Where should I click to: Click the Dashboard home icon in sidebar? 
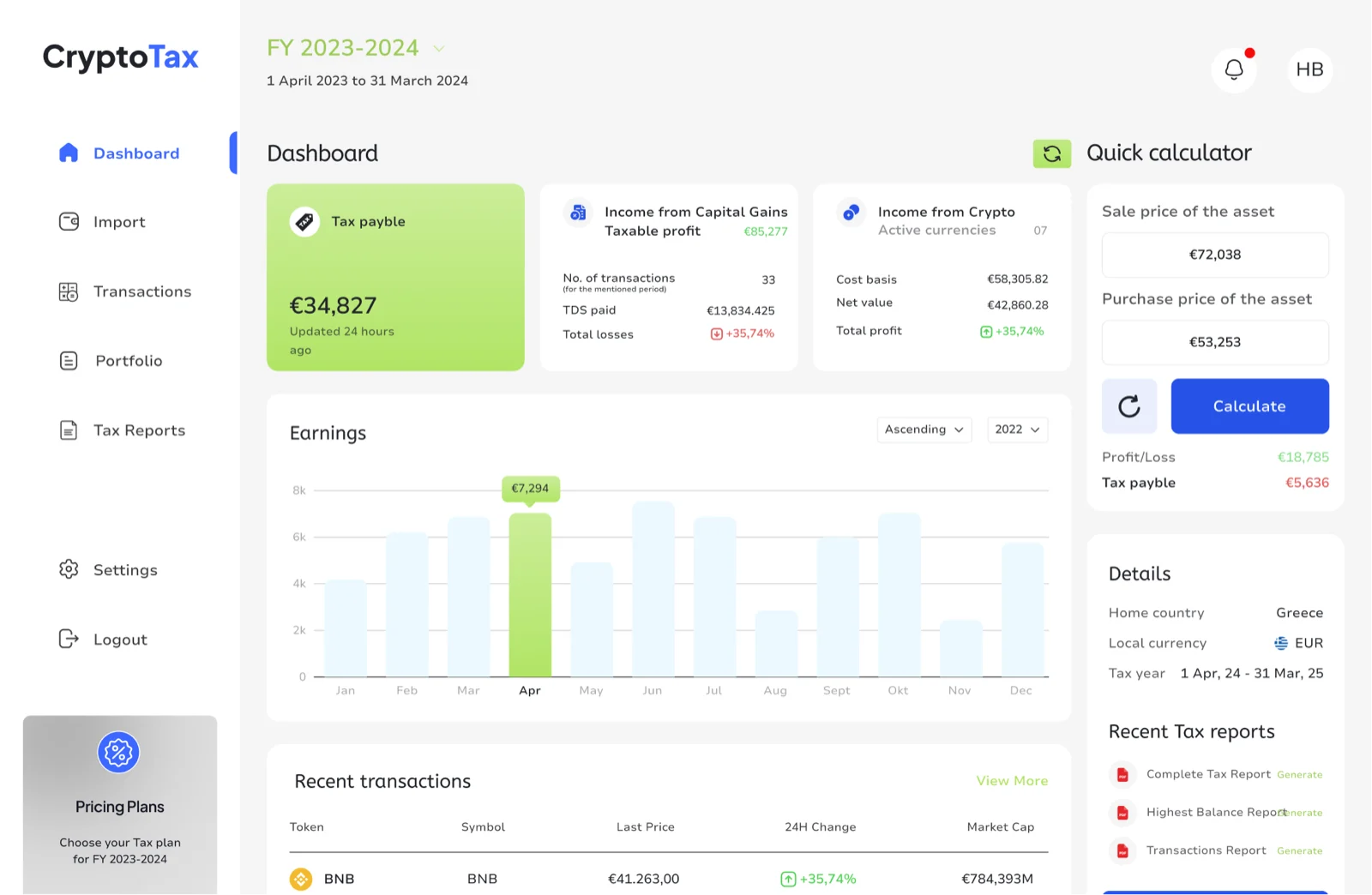tap(69, 153)
